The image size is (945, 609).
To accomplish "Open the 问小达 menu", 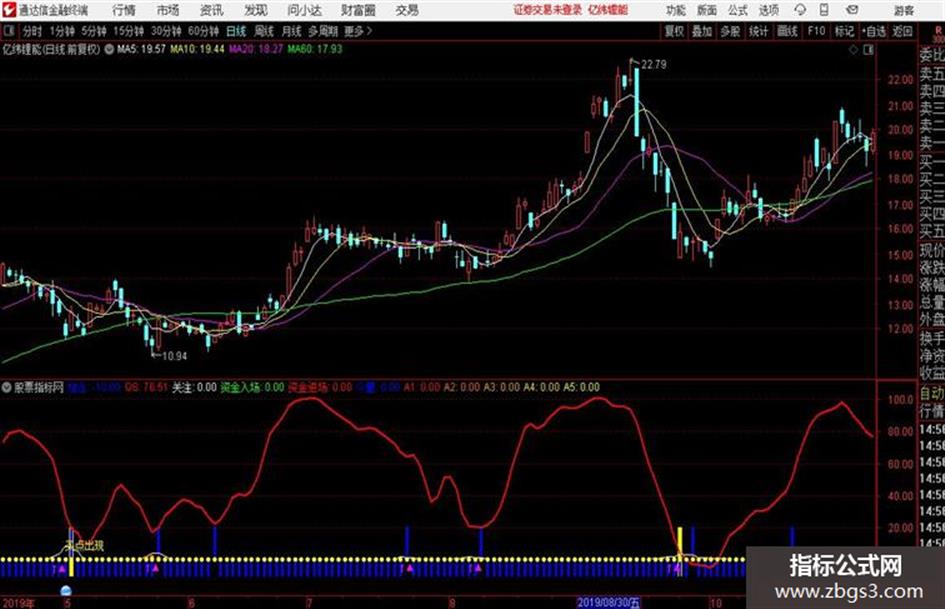I will point(304,10).
